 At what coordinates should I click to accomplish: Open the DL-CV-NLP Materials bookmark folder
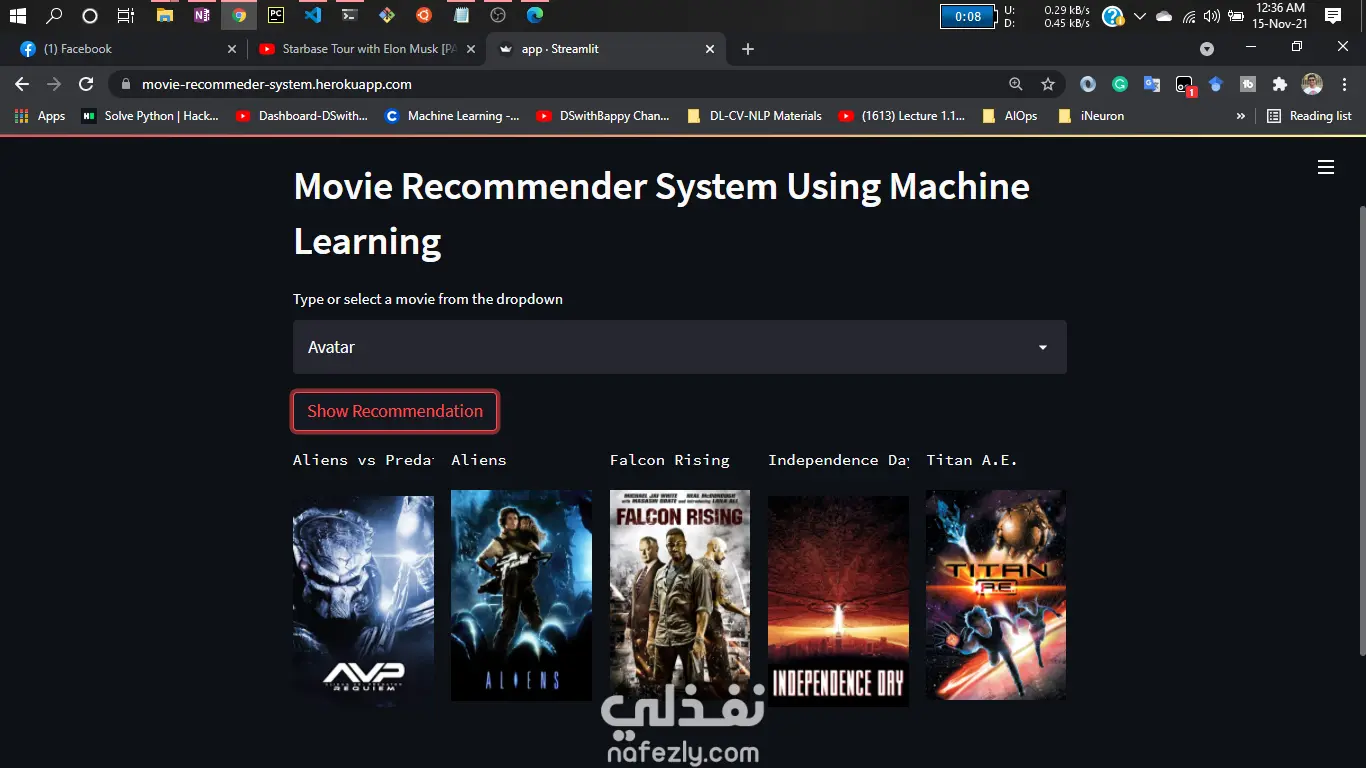(754, 116)
